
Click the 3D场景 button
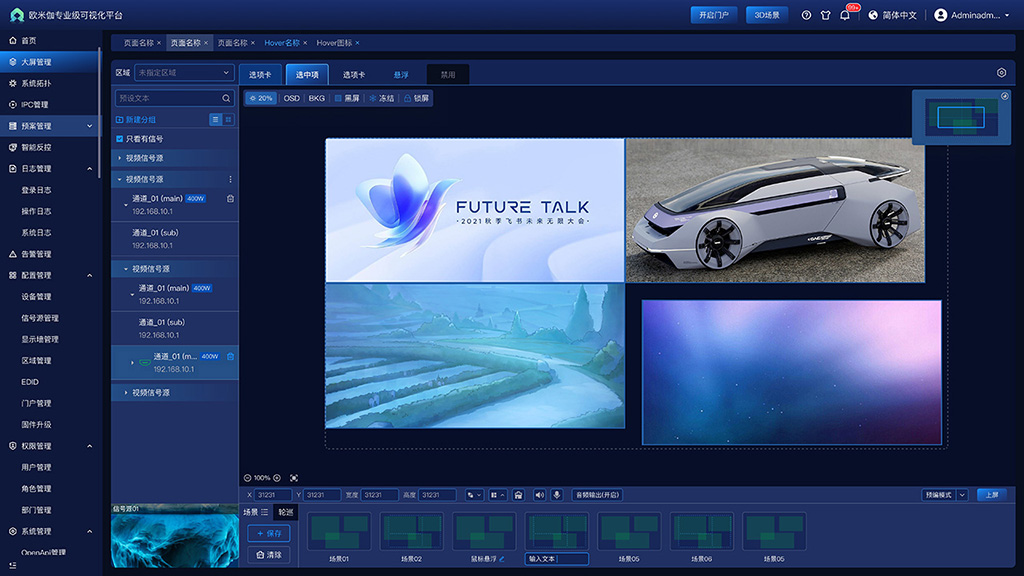click(x=767, y=15)
